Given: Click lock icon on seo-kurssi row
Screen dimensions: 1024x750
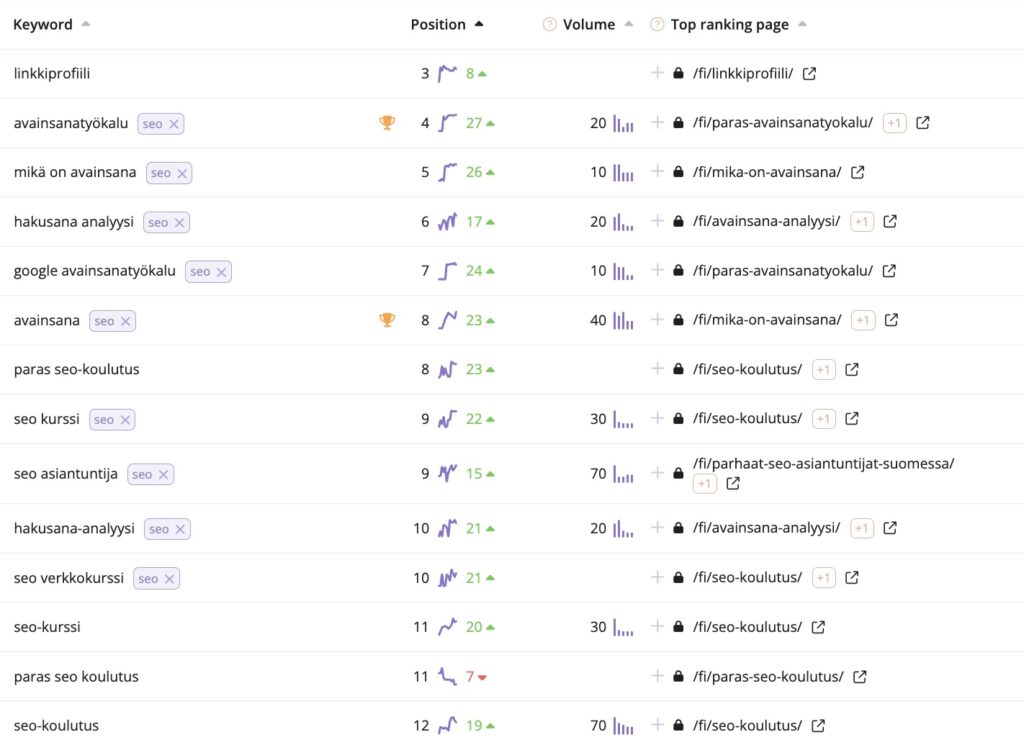Looking at the screenshot, I should [x=679, y=627].
